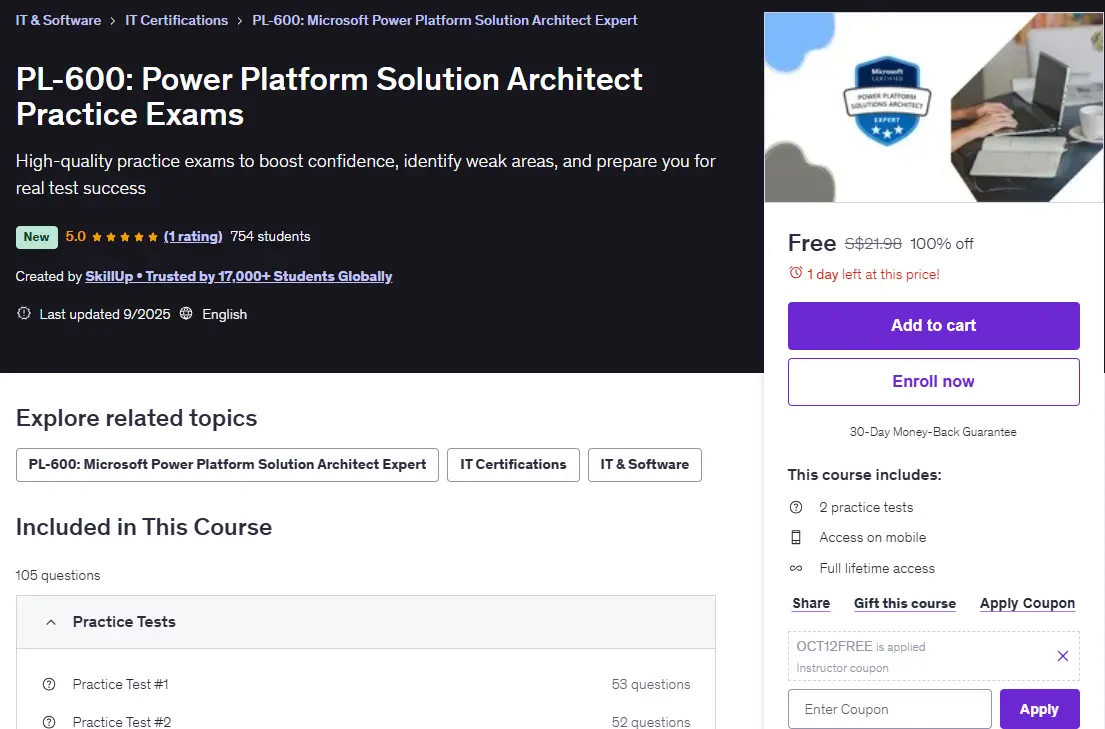Open the IT & Software breadcrumb link
The height and width of the screenshot is (729, 1105).
(58, 20)
